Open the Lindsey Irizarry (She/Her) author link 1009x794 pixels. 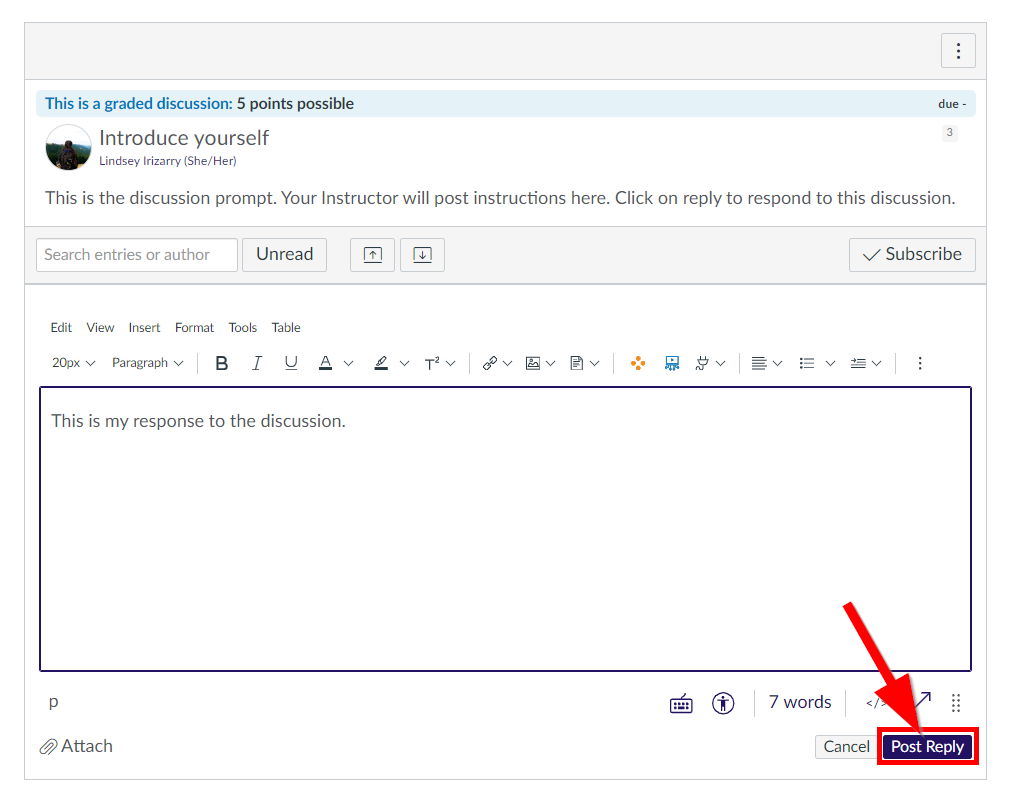click(167, 161)
